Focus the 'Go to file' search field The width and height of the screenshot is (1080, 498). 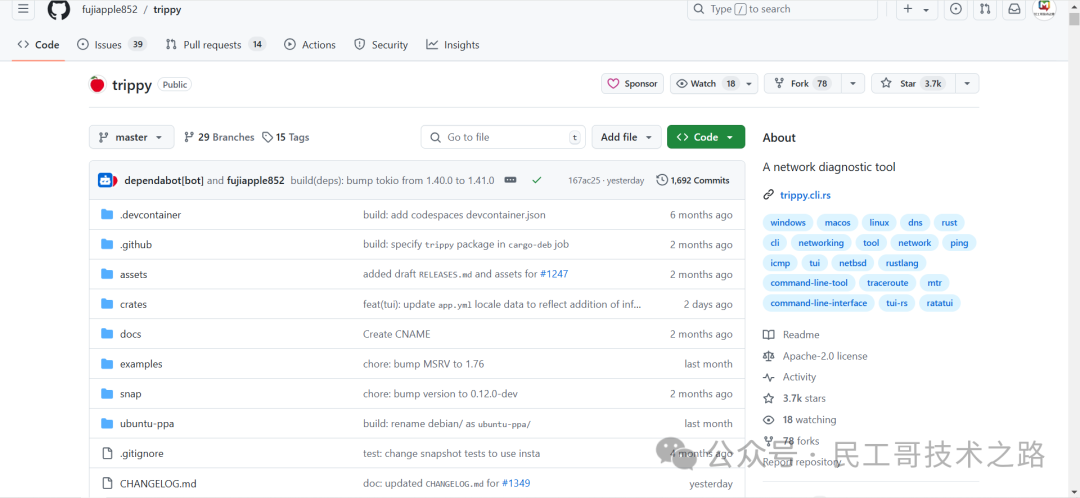point(503,137)
